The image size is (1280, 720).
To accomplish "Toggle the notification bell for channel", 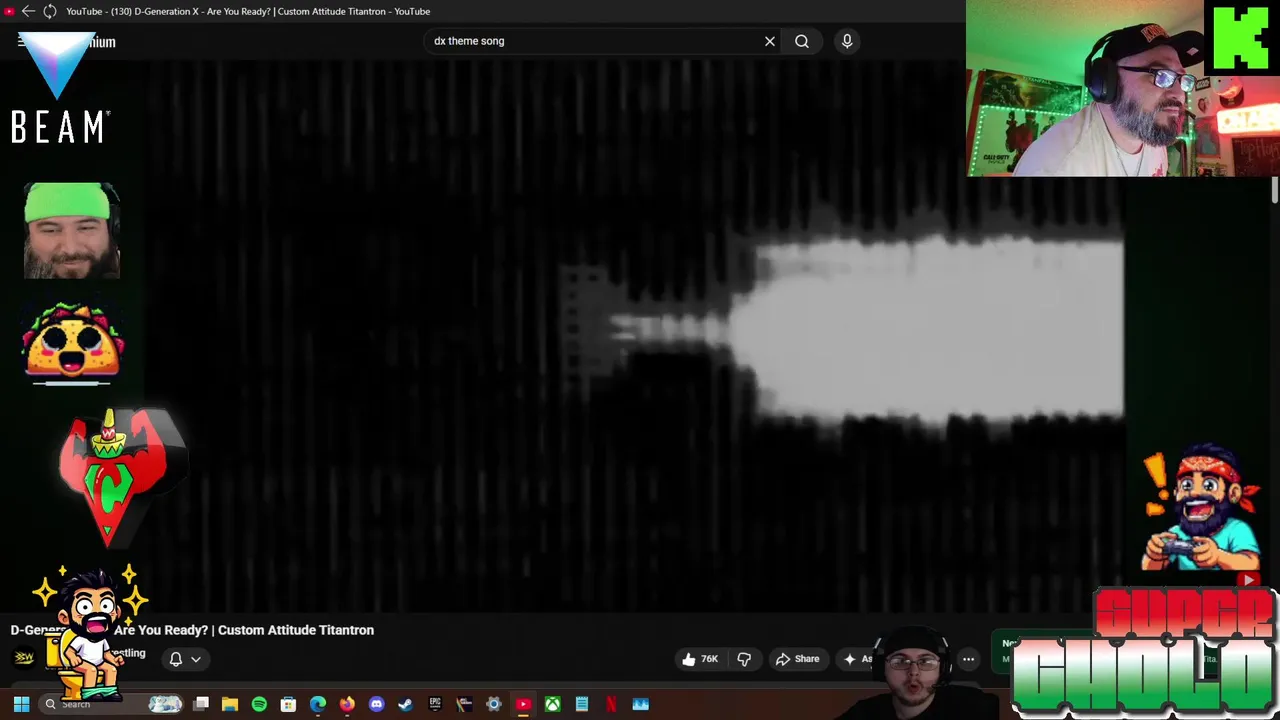I will click(176, 659).
